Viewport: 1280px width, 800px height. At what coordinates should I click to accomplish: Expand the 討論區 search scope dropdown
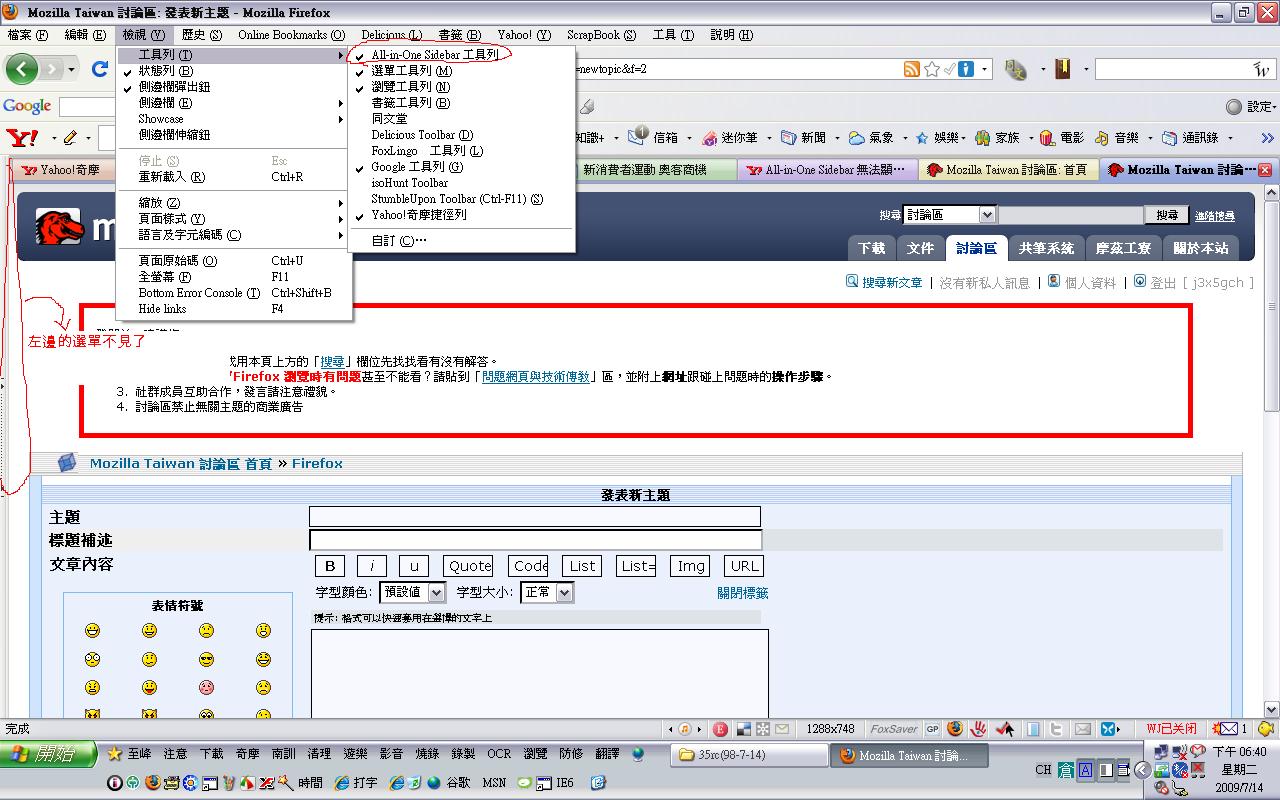point(949,215)
